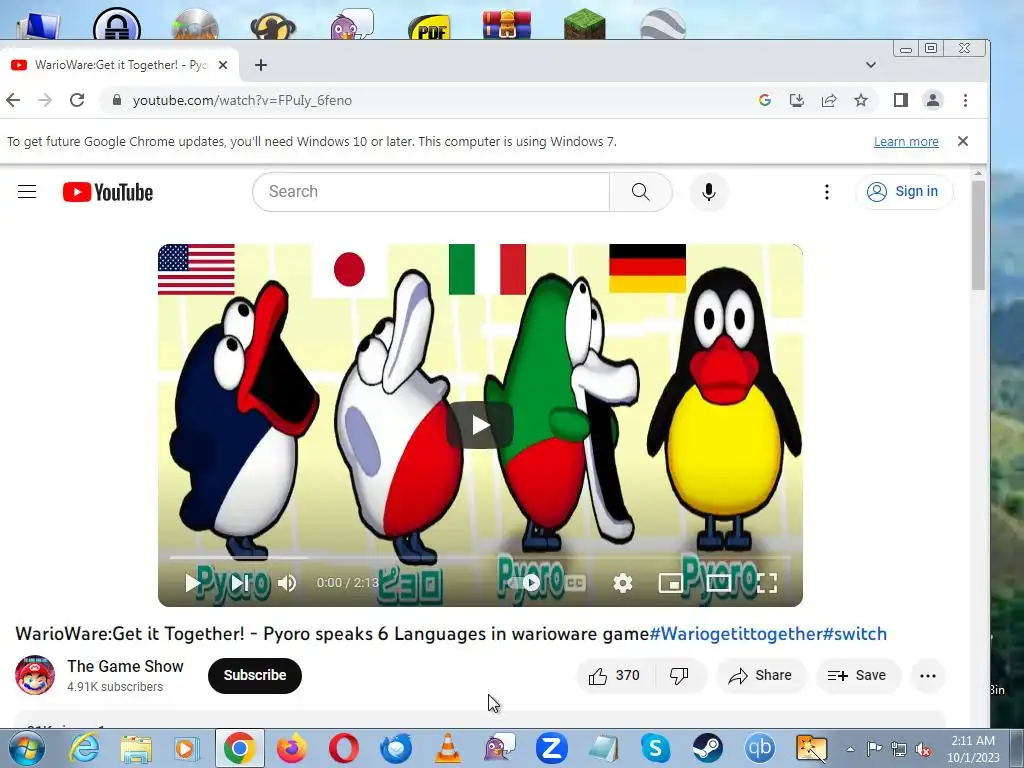Open Skype from taskbar
The image size is (1024, 768).
(x=656, y=748)
